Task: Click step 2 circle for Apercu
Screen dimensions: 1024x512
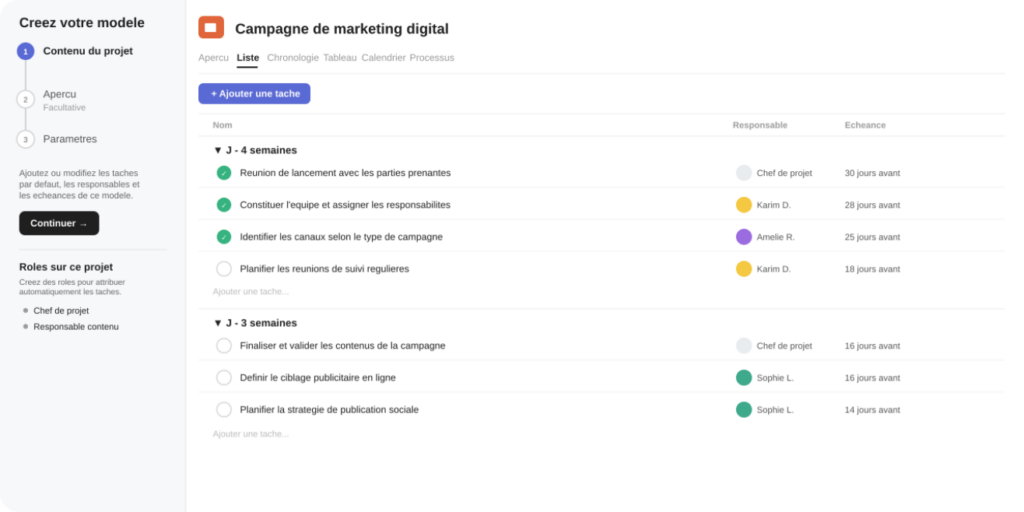Action: point(25,99)
